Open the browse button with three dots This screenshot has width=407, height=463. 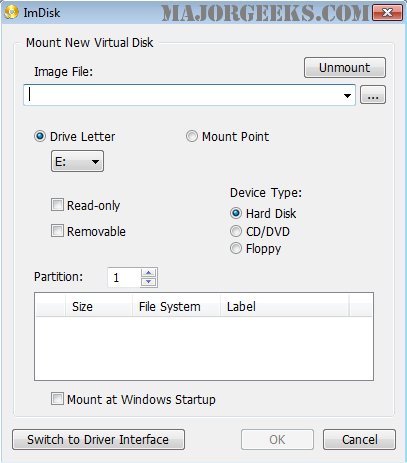pos(373,95)
